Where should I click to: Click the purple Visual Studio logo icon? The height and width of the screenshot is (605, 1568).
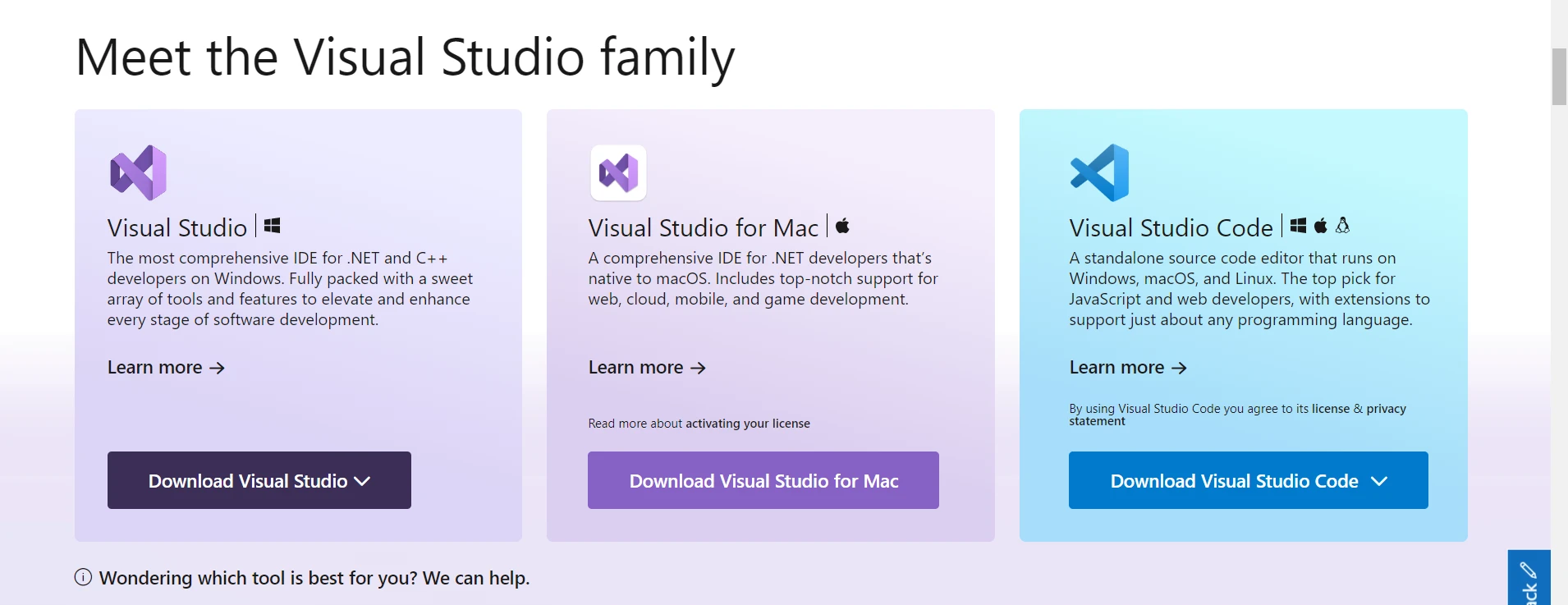click(138, 172)
